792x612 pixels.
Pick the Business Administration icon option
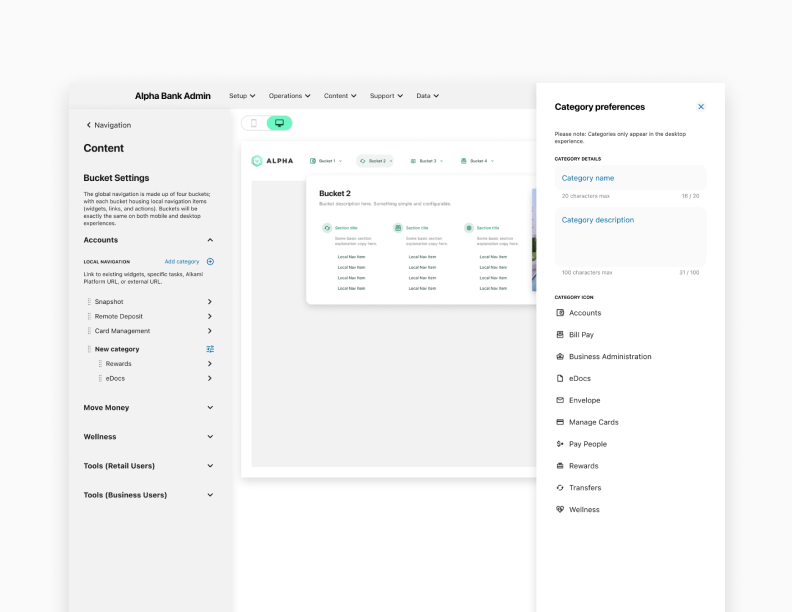609,357
